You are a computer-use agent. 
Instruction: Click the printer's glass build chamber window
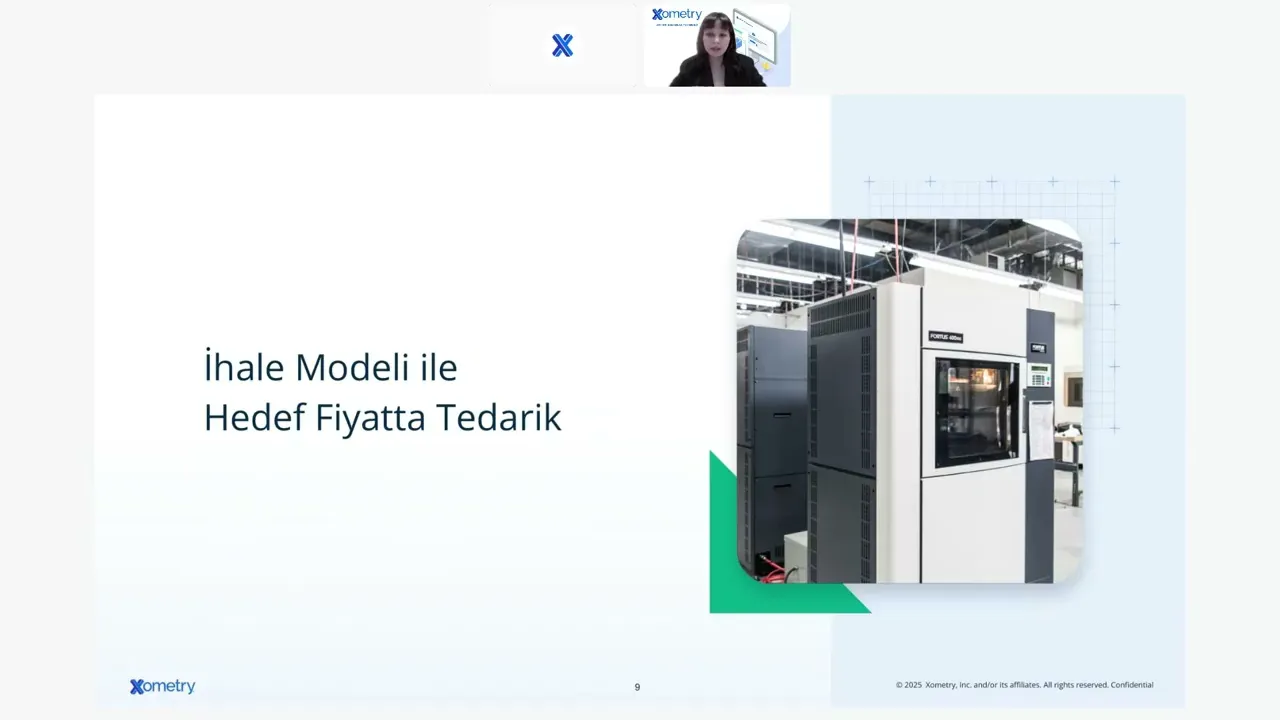(x=975, y=412)
